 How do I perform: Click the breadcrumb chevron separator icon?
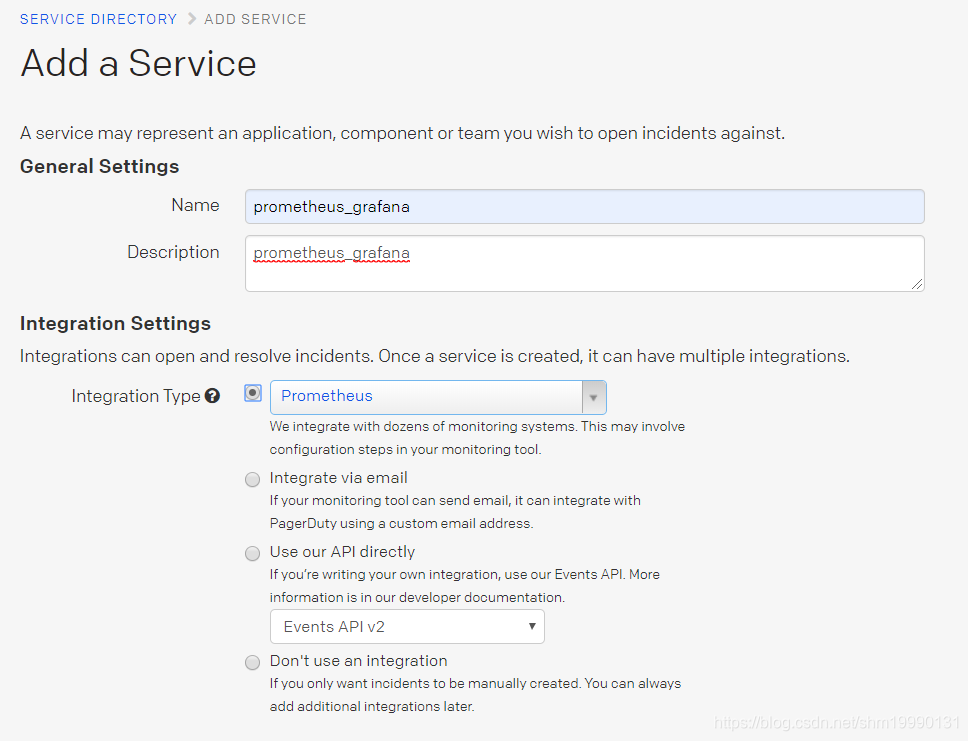pos(191,19)
